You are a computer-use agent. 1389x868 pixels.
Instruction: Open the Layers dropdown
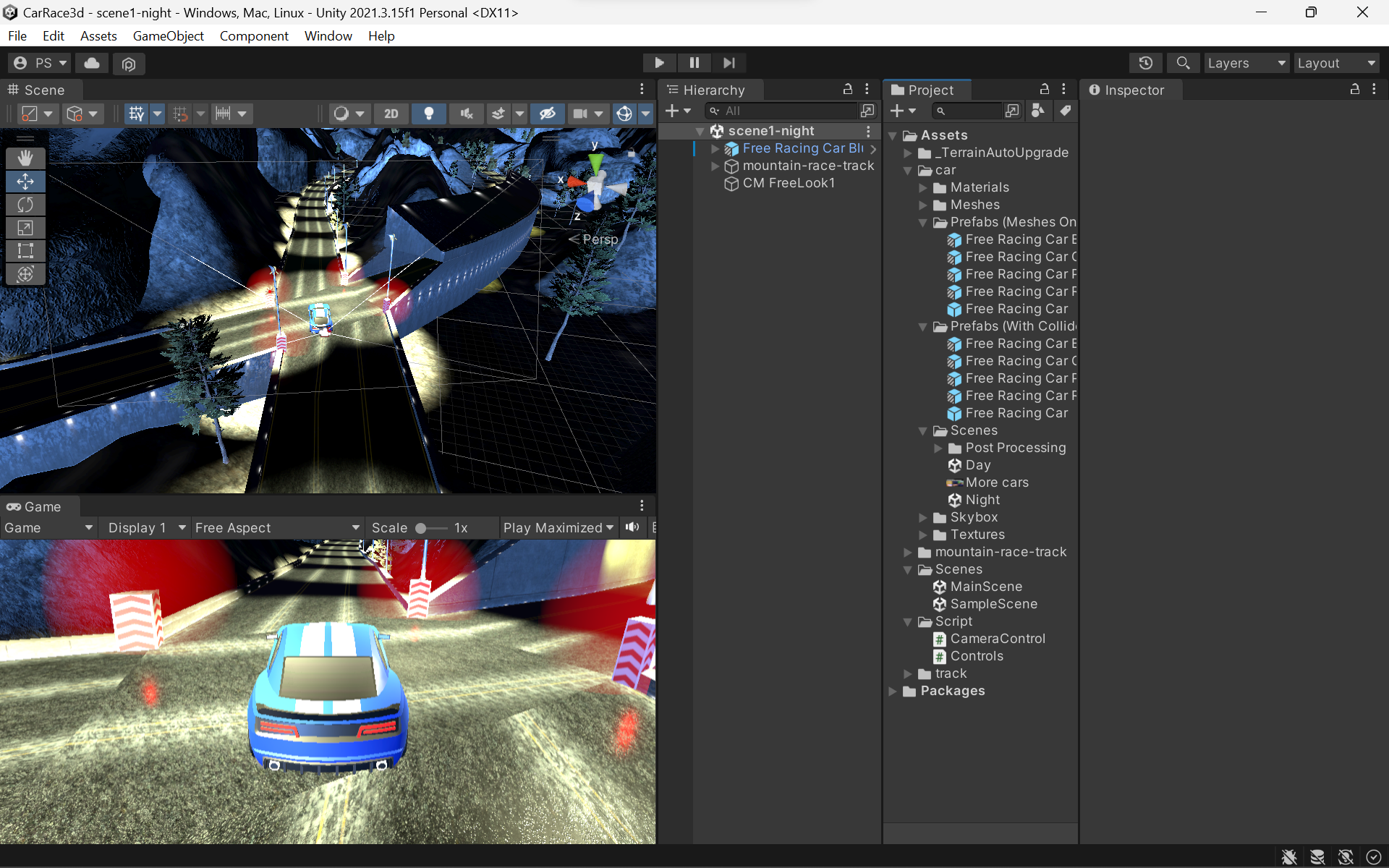[1246, 63]
